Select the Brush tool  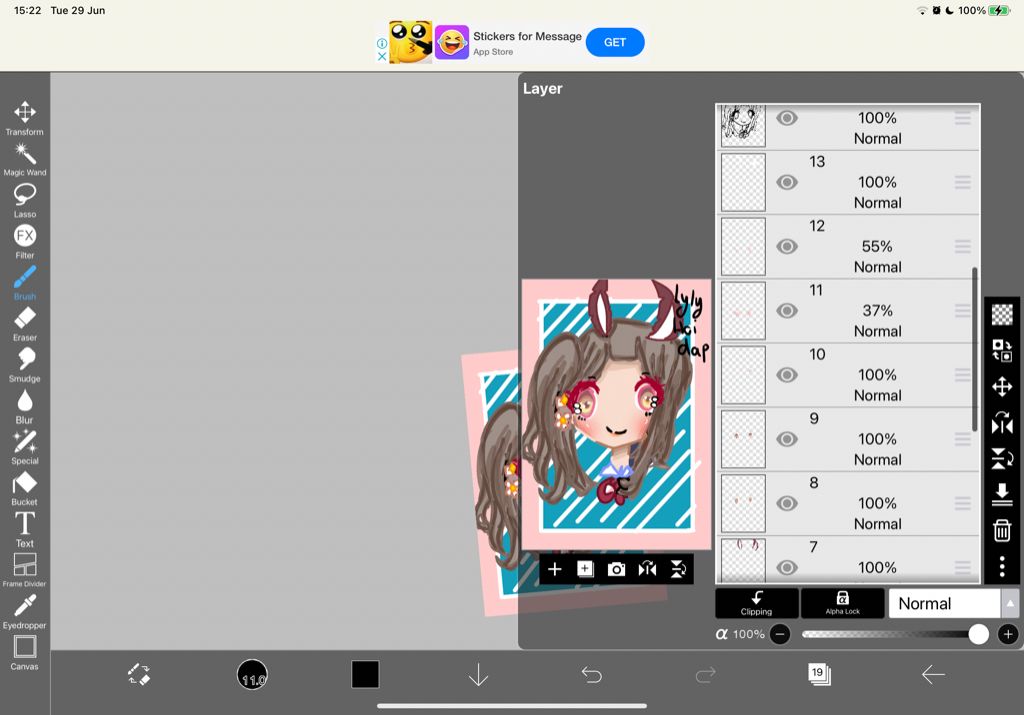click(x=25, y=283)
